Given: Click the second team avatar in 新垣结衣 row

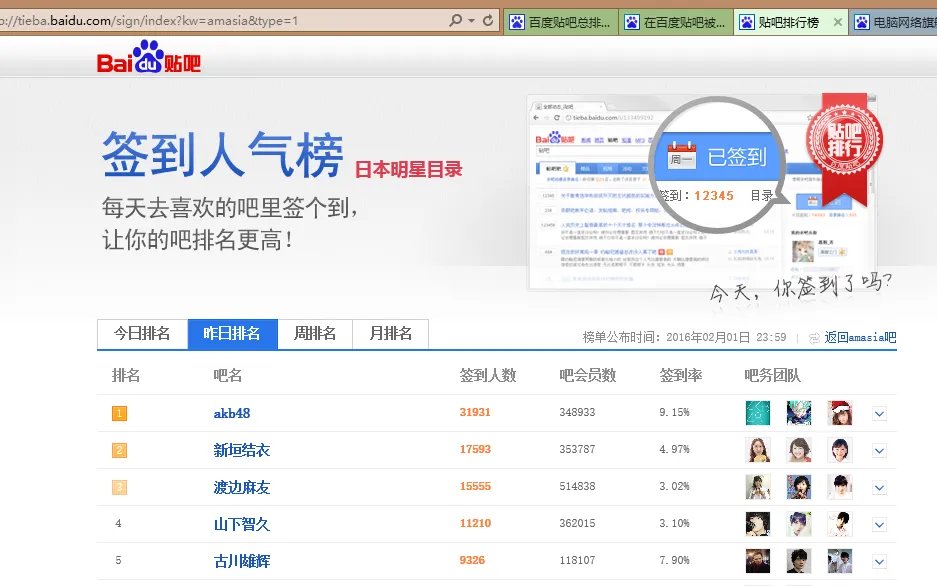Looking at the screenshot, I should click(799, 450).
